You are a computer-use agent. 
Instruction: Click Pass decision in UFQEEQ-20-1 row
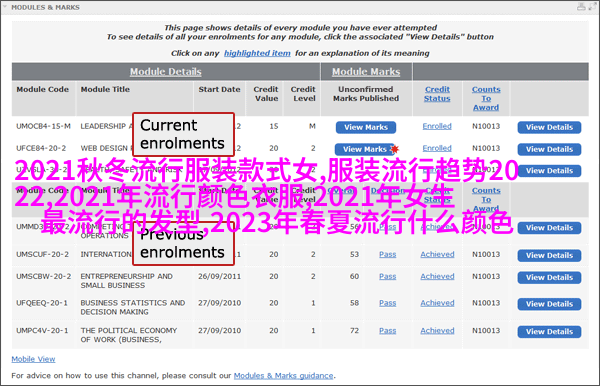click(x=388, y=303)
